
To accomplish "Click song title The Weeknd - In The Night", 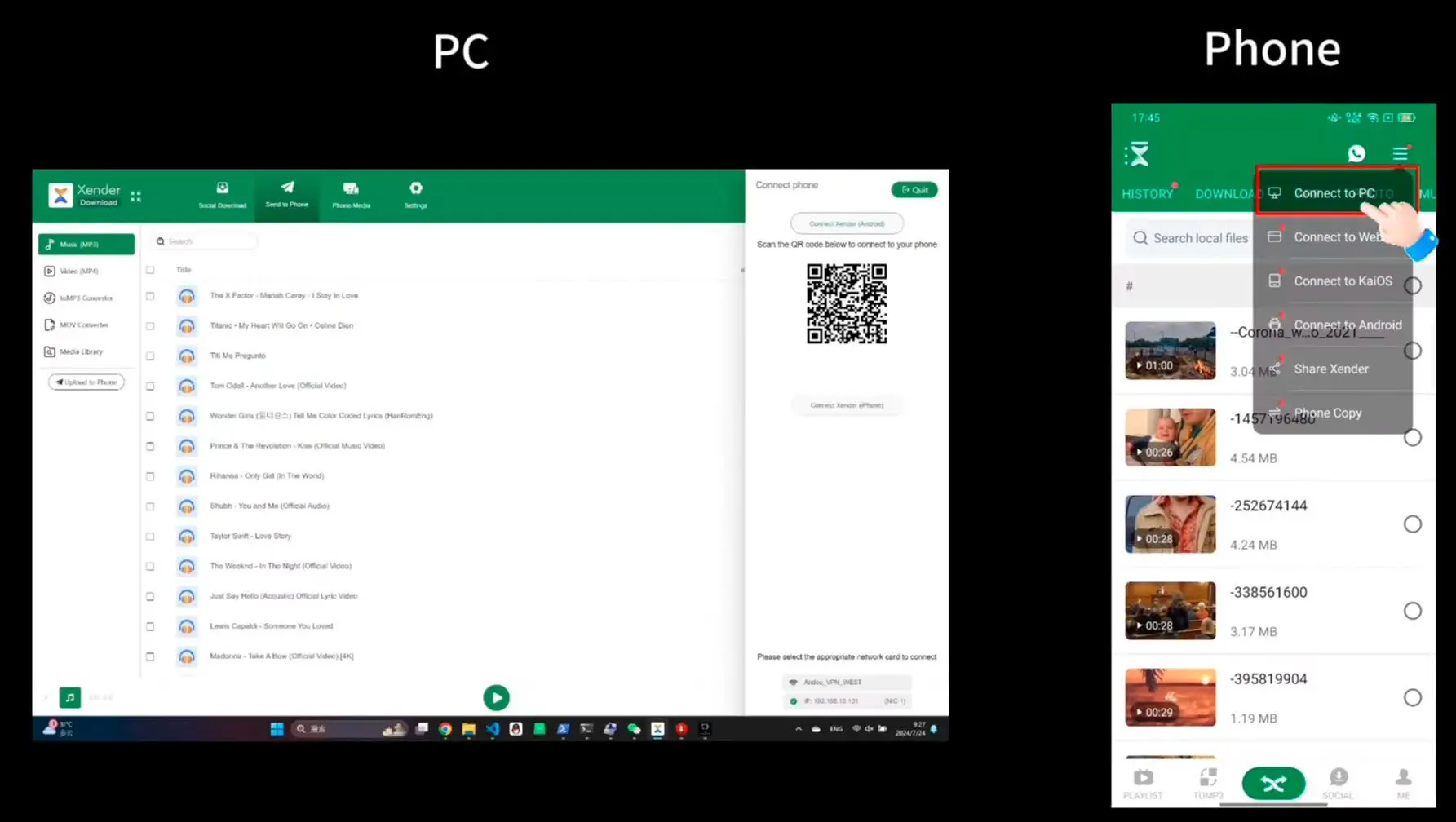I will 281,566.
